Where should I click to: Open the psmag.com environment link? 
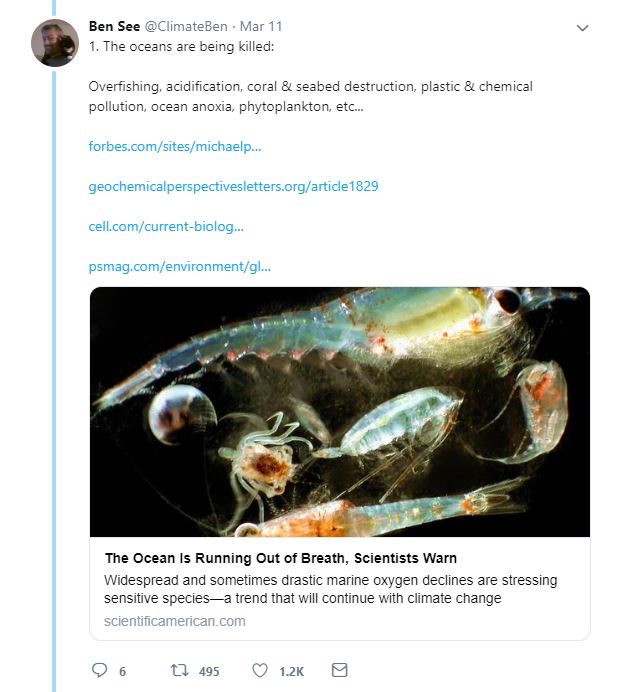tap(179, 266)
